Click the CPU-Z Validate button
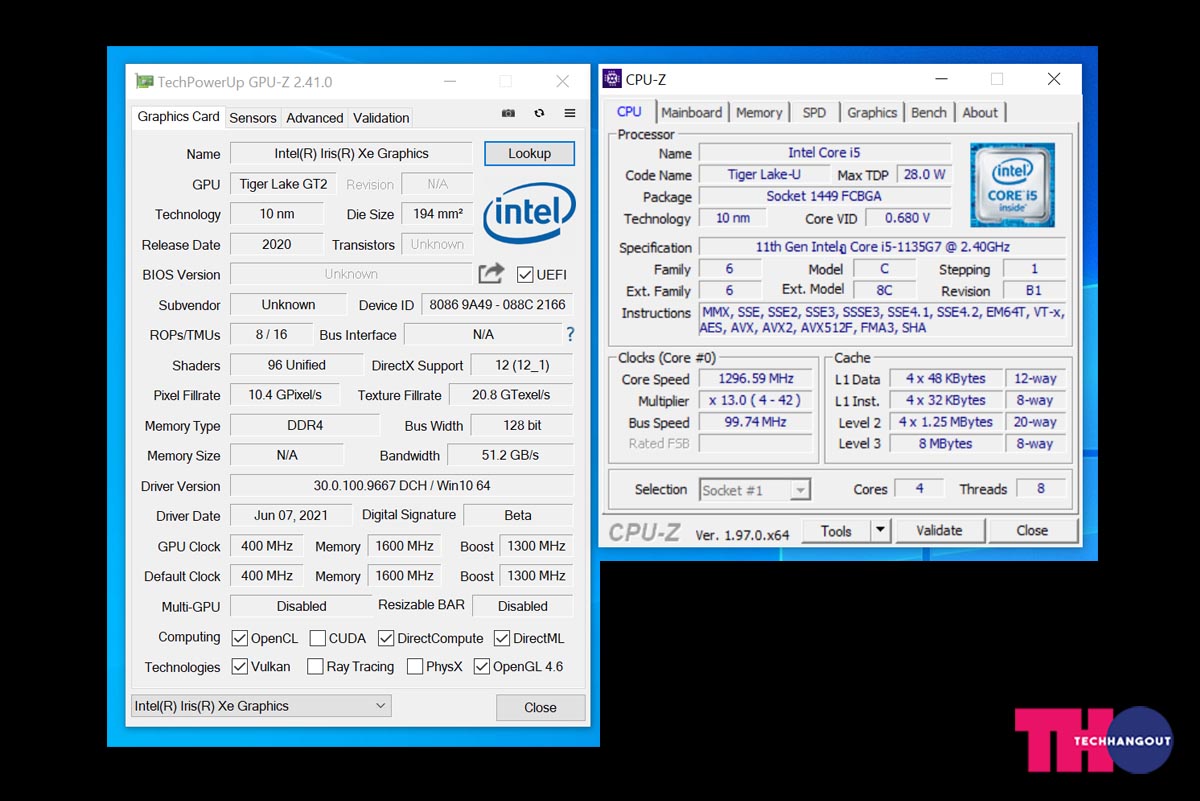The image size is (1200, 801). click(939, 531)
